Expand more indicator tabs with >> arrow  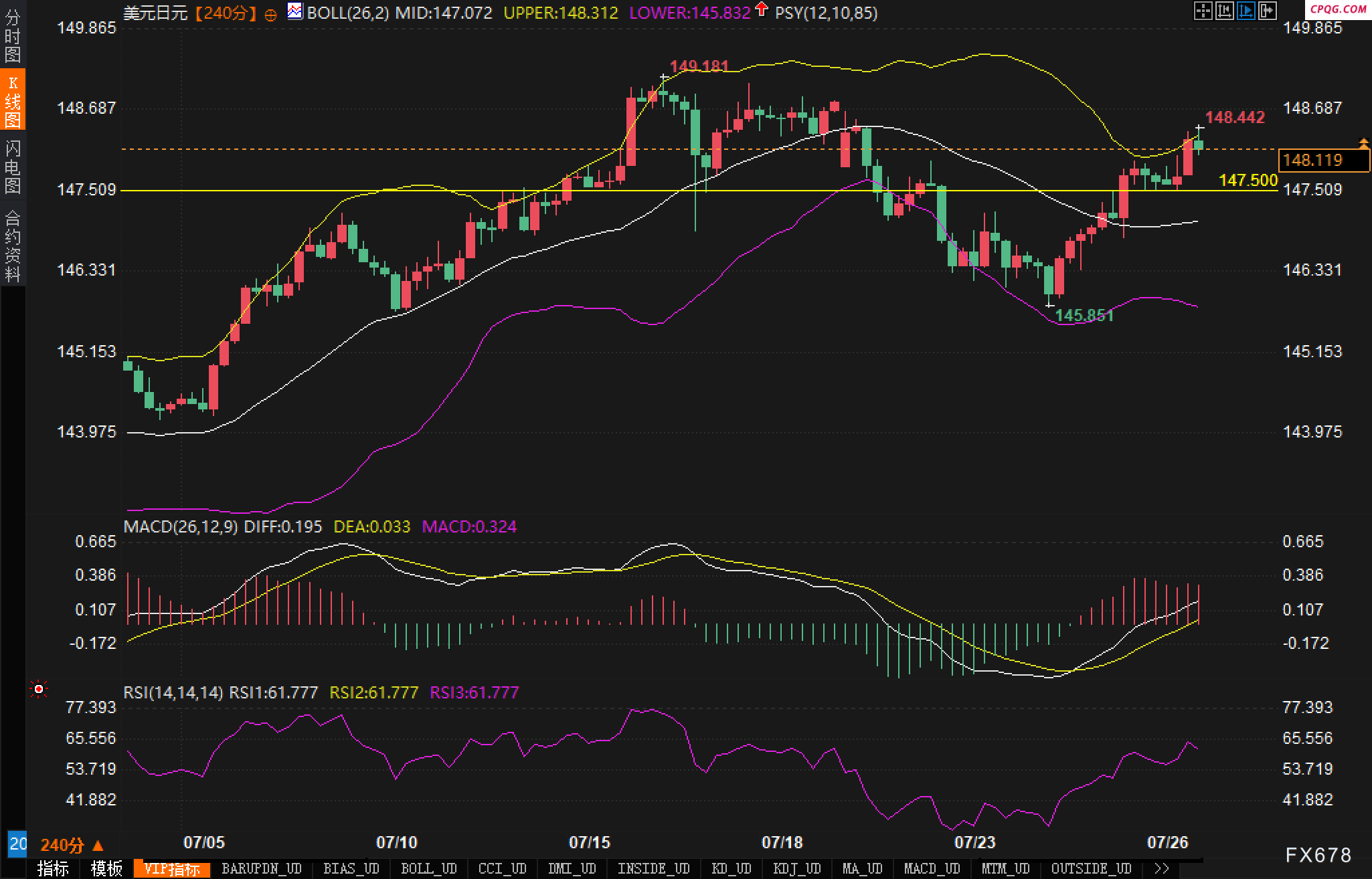pos(1162,868)
